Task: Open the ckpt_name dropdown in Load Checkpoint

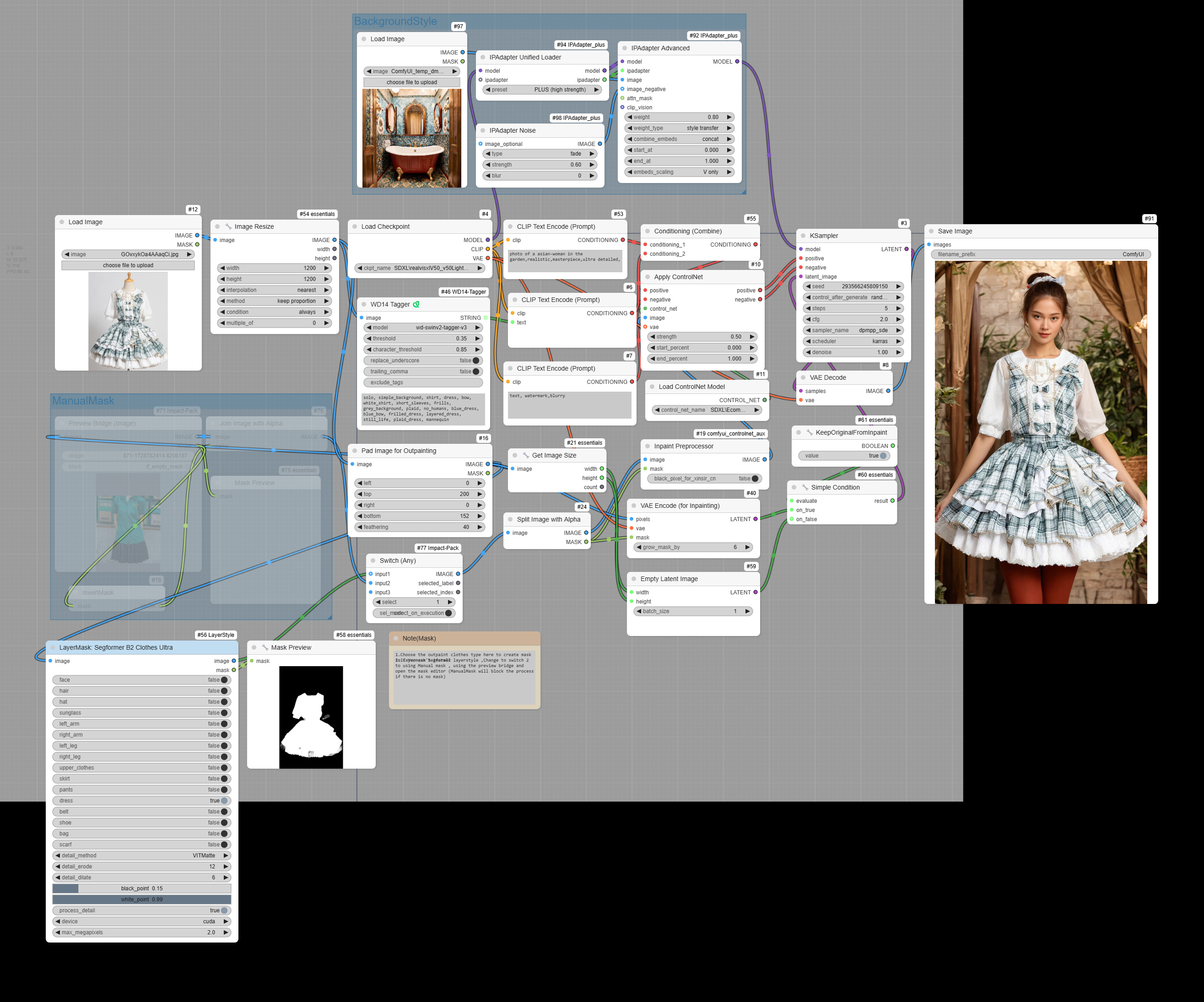Action: pos(420,268)
